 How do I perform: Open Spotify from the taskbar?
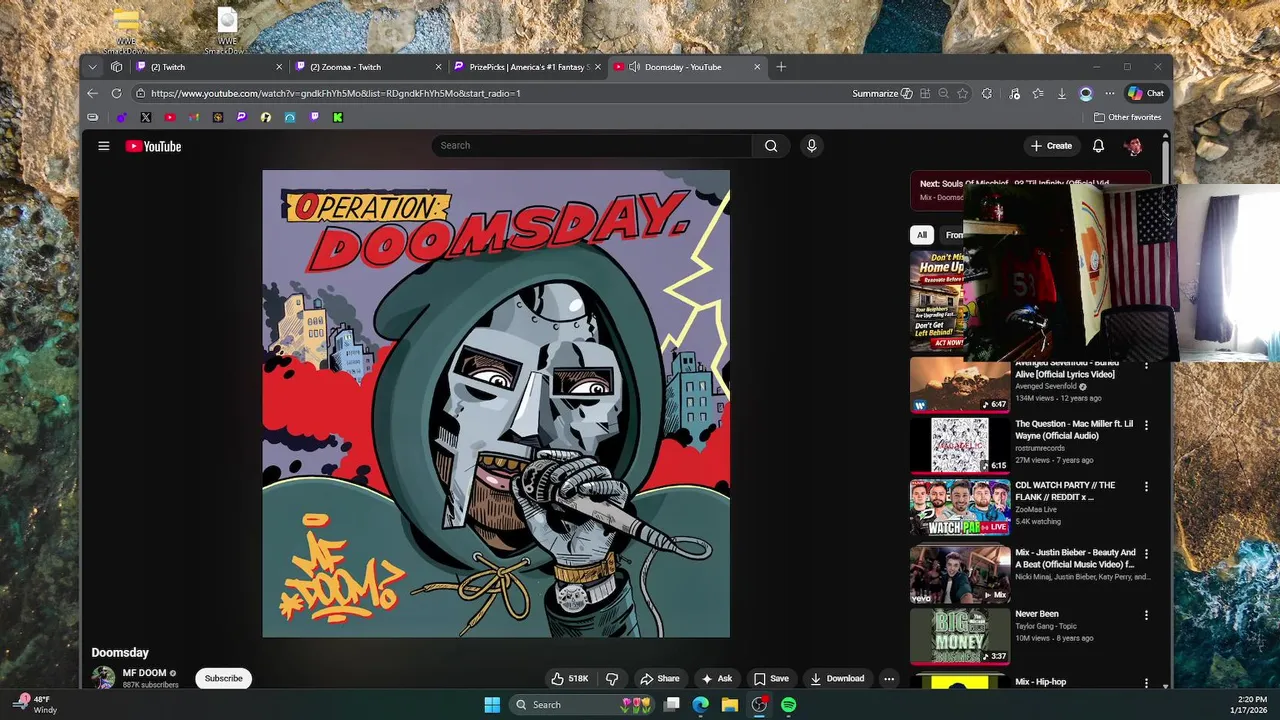(x=788, y=705)
